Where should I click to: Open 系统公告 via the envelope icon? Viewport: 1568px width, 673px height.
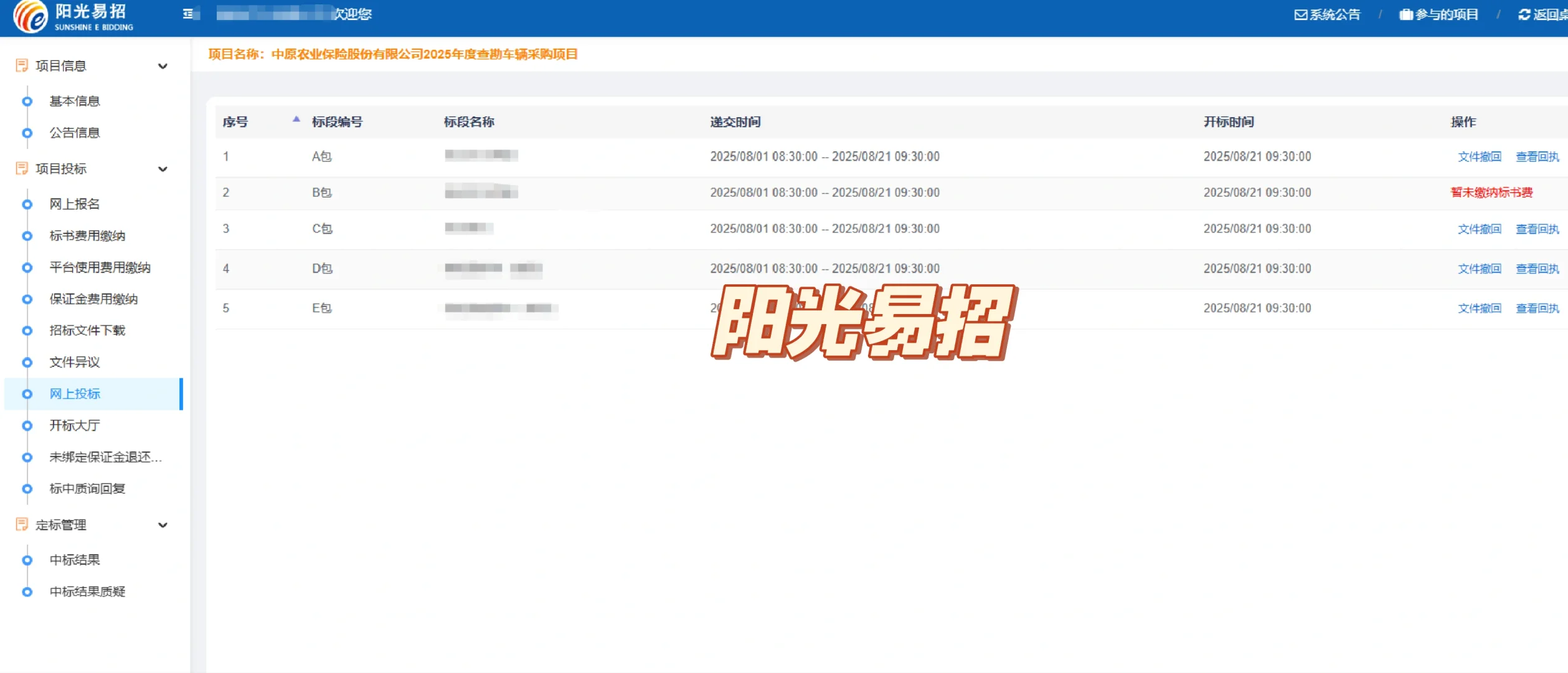(1300, 14)
